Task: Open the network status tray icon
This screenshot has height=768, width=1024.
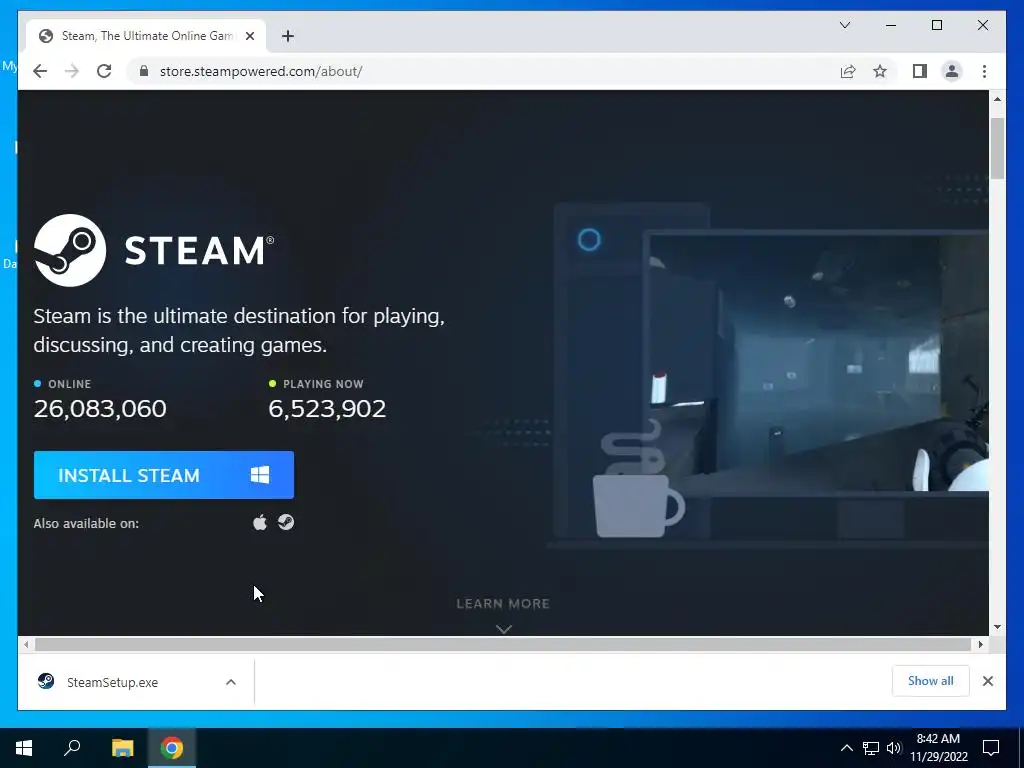Action: (871, 748)
